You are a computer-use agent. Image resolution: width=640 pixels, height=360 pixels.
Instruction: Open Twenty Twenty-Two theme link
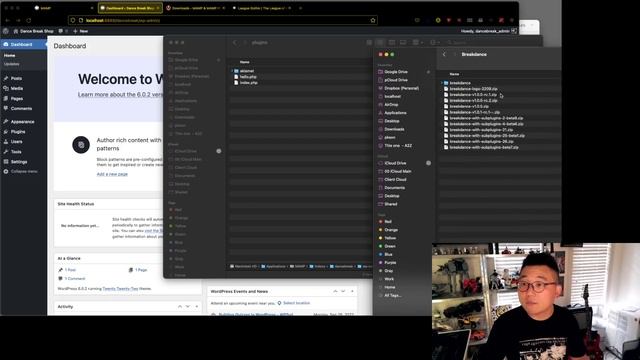coord(120,289)
